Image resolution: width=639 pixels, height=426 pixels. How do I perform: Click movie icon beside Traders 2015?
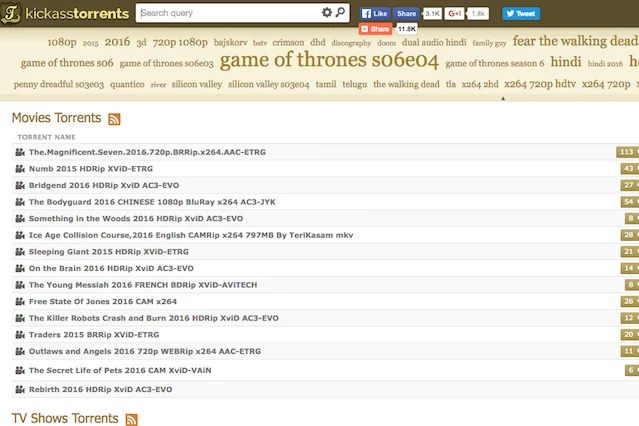coord(20,335)
